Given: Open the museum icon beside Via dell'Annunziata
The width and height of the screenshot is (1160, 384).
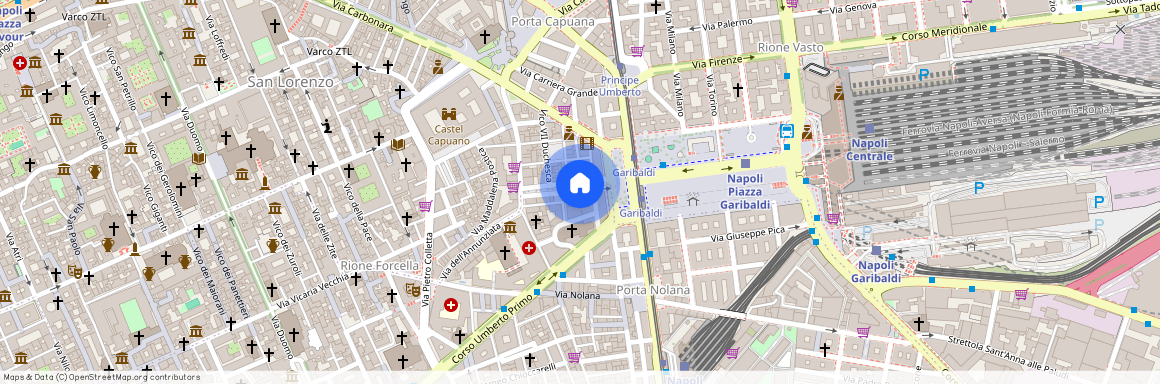Looking at the screenshot, I should 510,227.
